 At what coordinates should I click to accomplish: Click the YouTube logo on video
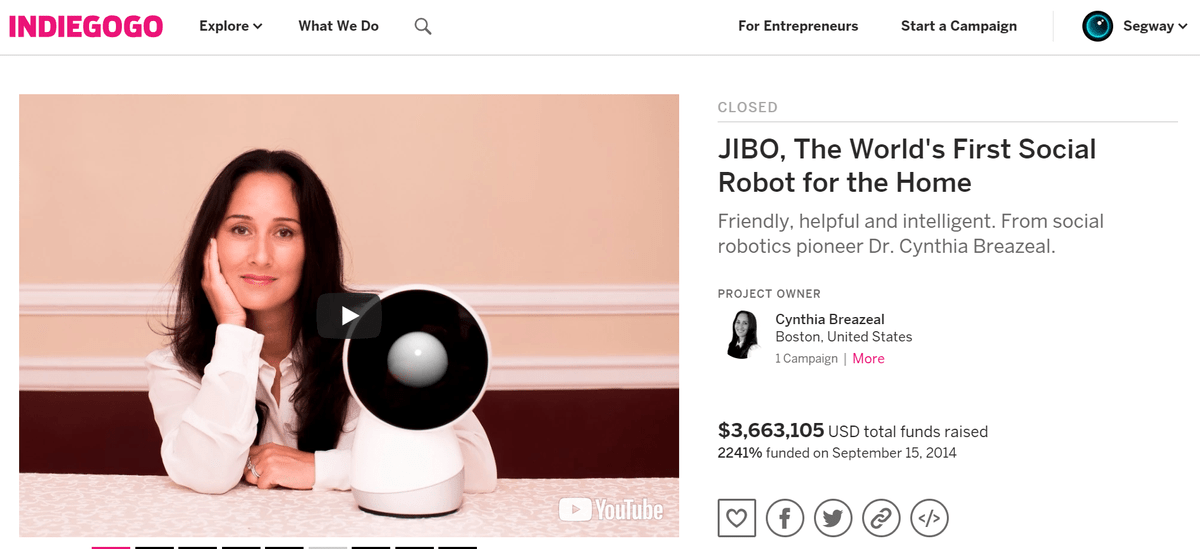tap(611, 510)
